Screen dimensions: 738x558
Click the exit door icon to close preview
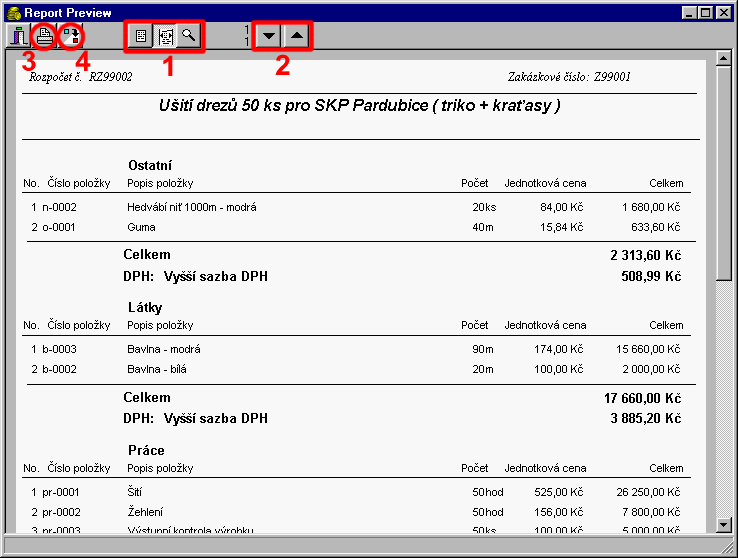coord(18,37)
